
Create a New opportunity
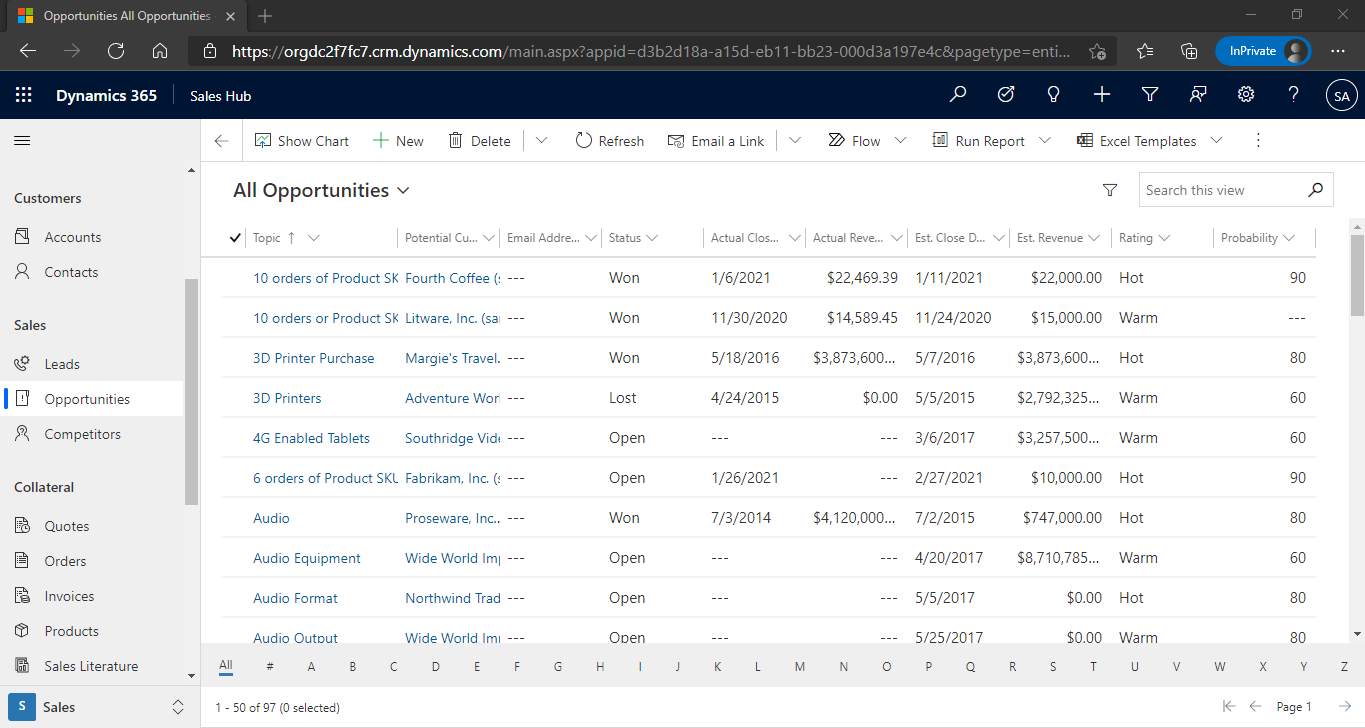(398, 141)
